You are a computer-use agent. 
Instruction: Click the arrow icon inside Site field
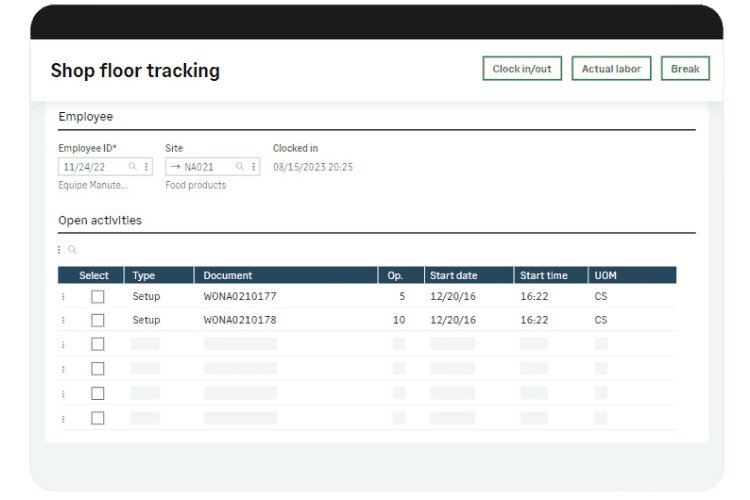pos(175,167)
